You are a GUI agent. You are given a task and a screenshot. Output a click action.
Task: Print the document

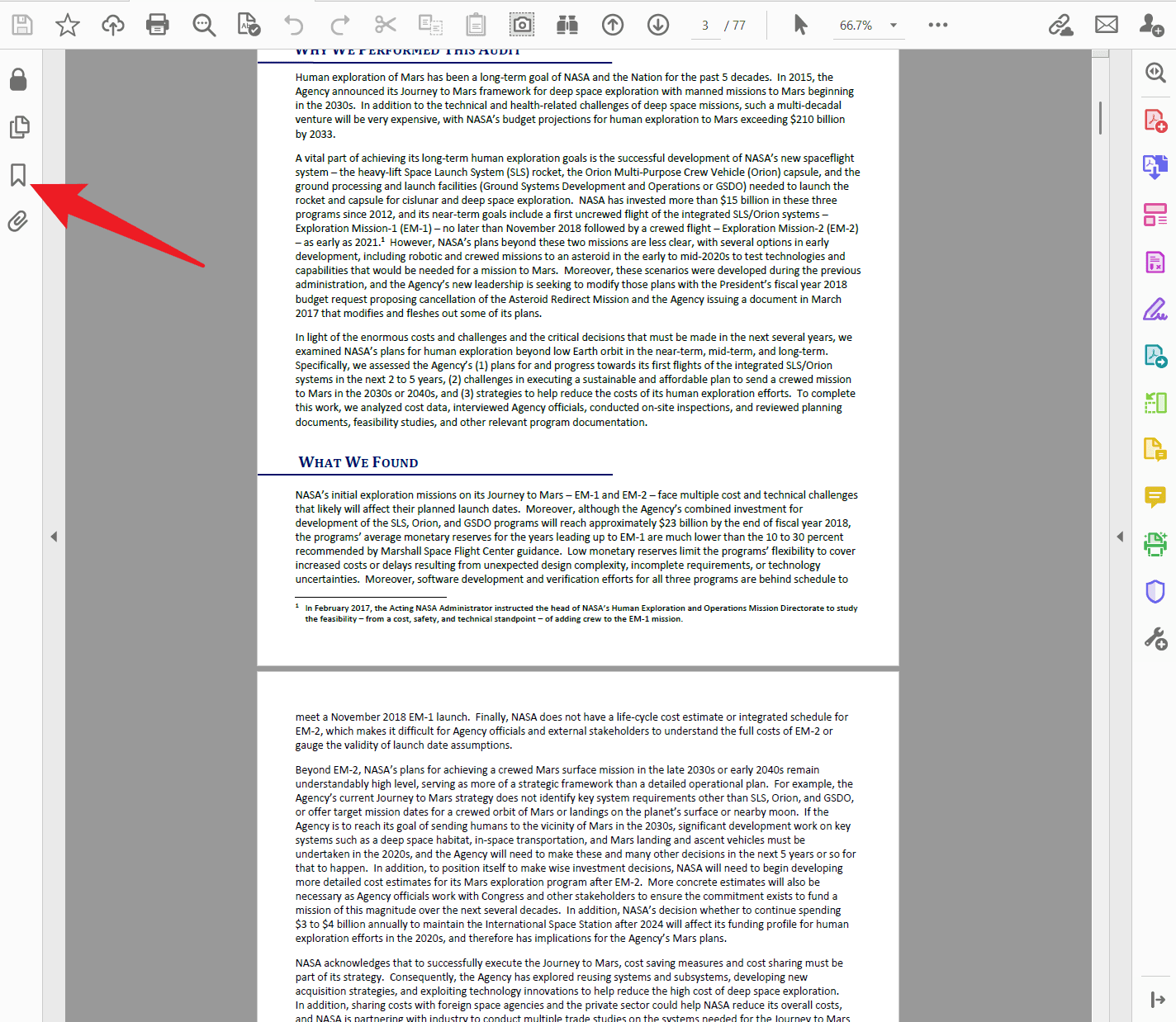[x=158, y=25]
